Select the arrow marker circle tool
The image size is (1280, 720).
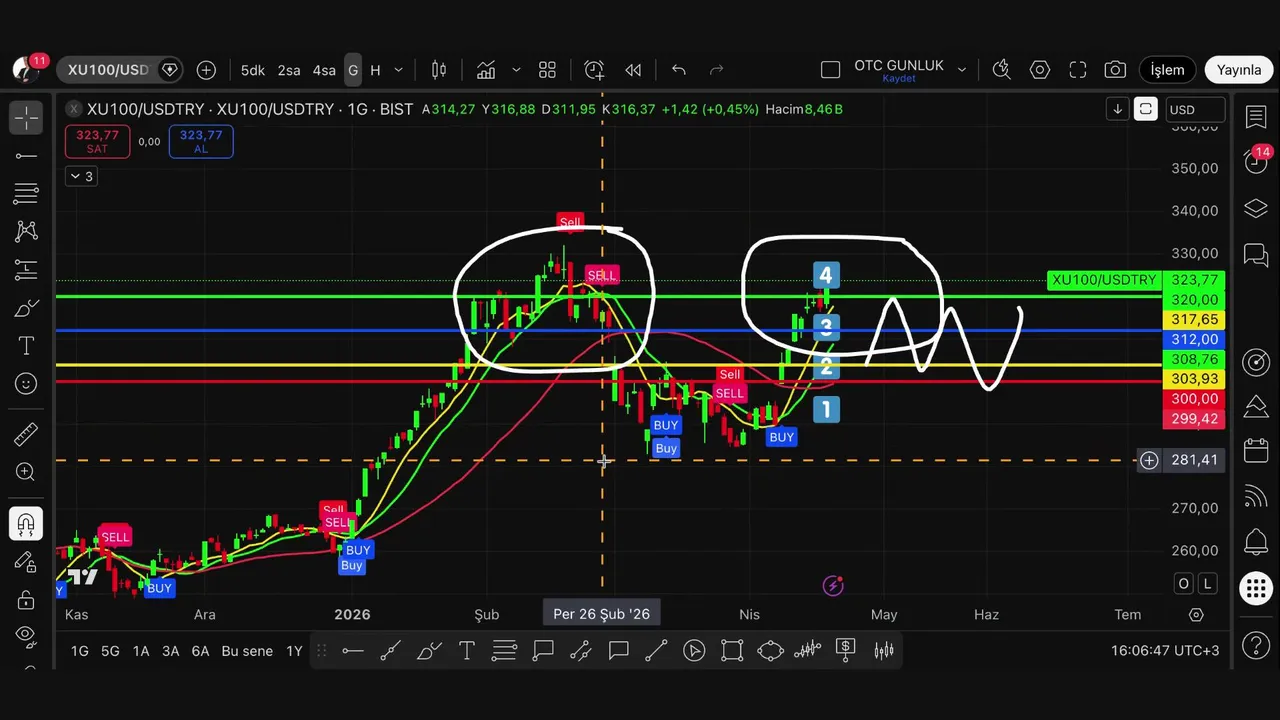[x=694, y=651]
